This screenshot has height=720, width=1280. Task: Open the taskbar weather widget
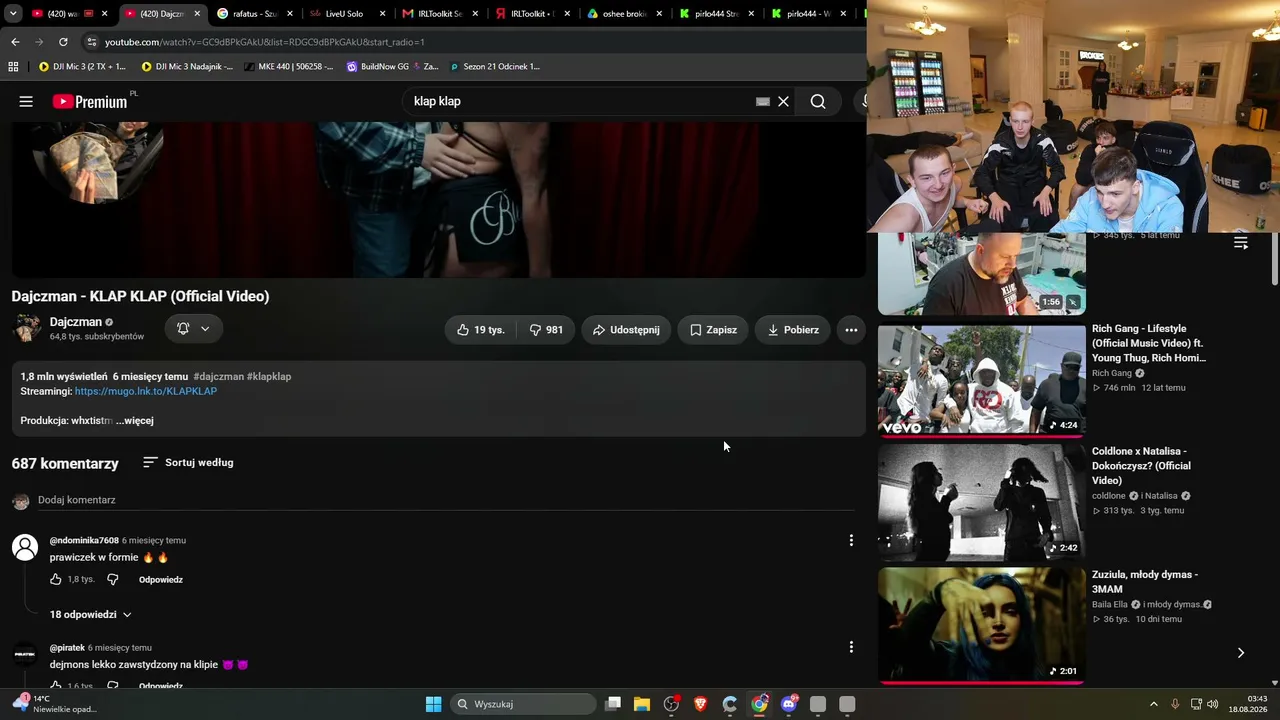click(56, 704)
